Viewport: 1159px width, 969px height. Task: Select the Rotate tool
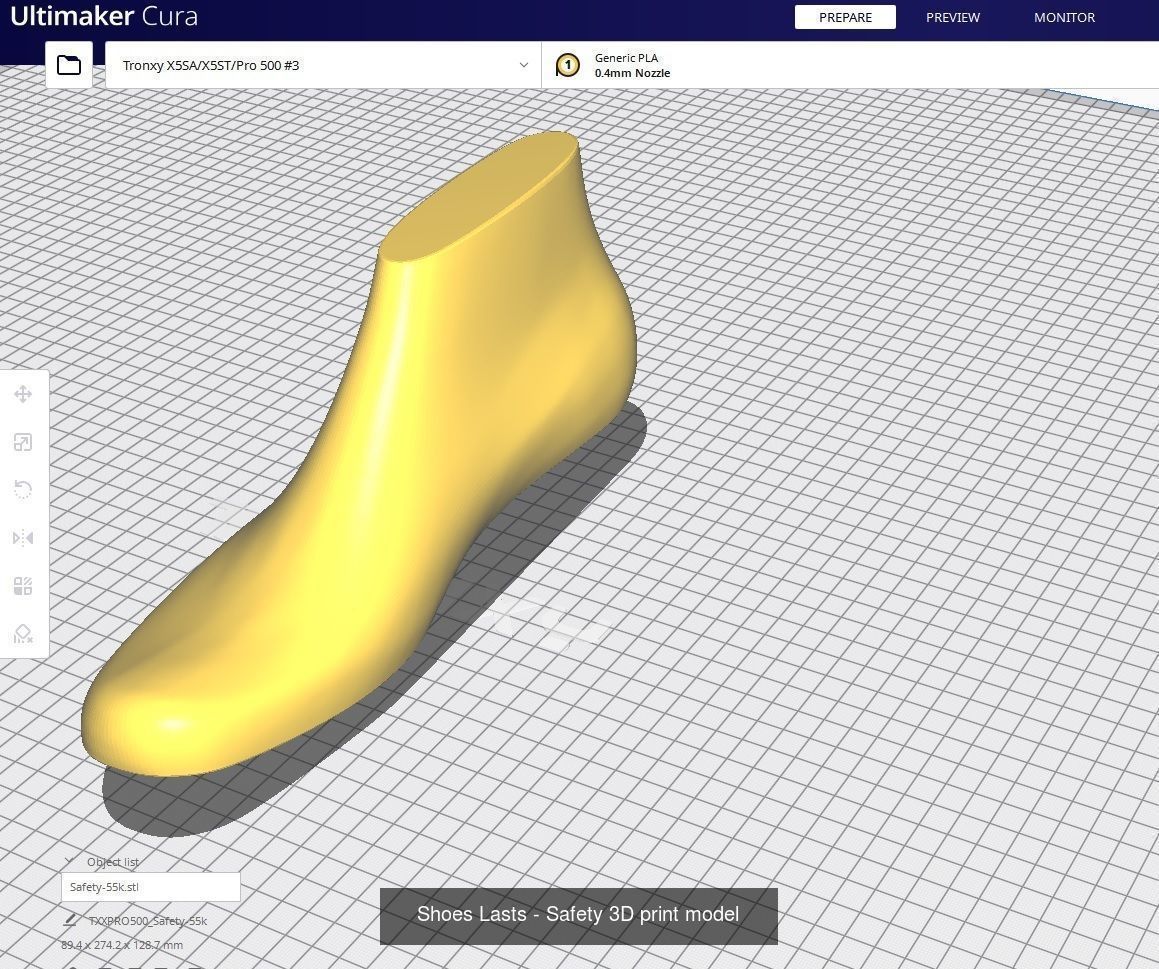[x=23, y=490]
